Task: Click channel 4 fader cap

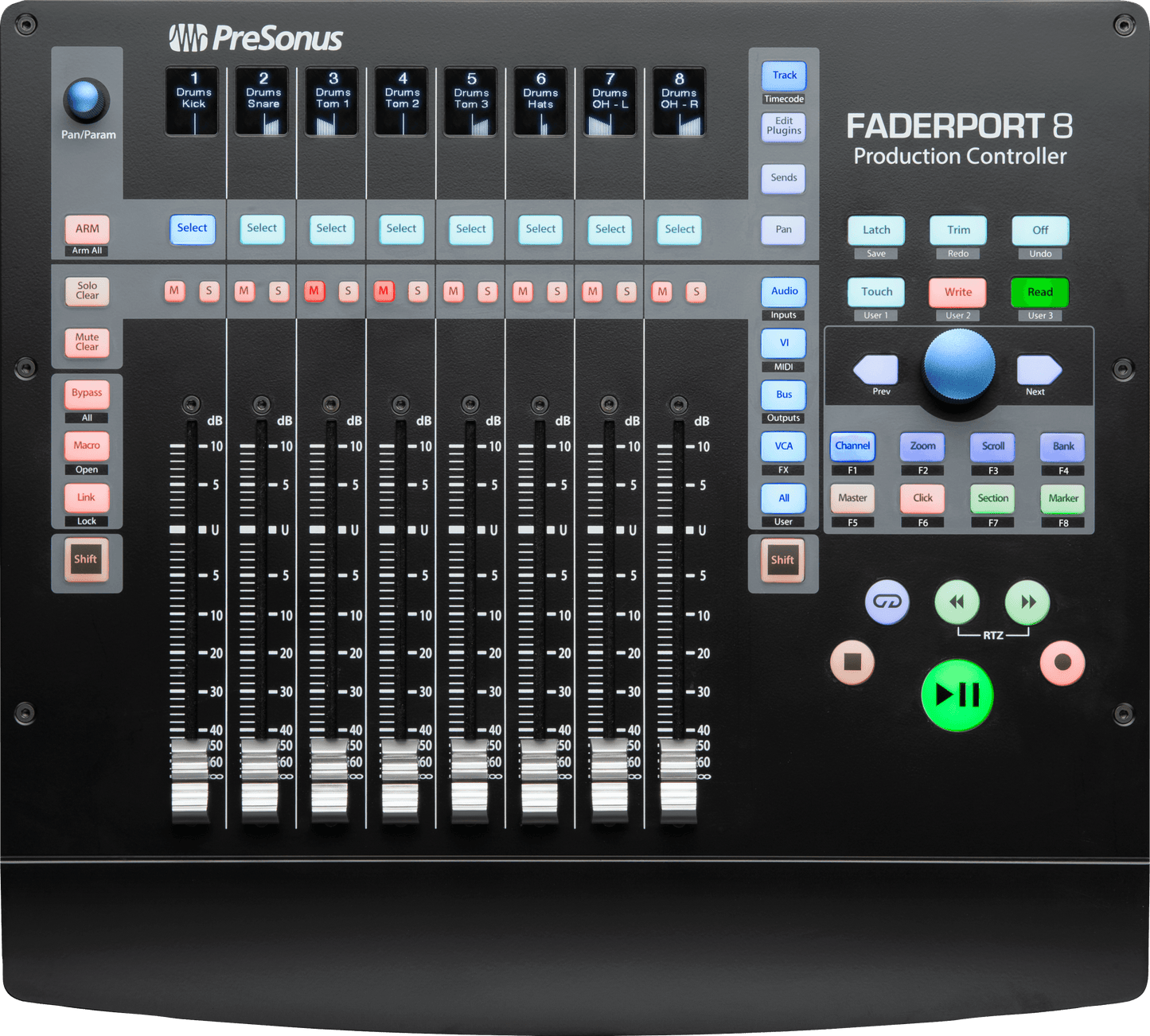Action: coord(400,780)
